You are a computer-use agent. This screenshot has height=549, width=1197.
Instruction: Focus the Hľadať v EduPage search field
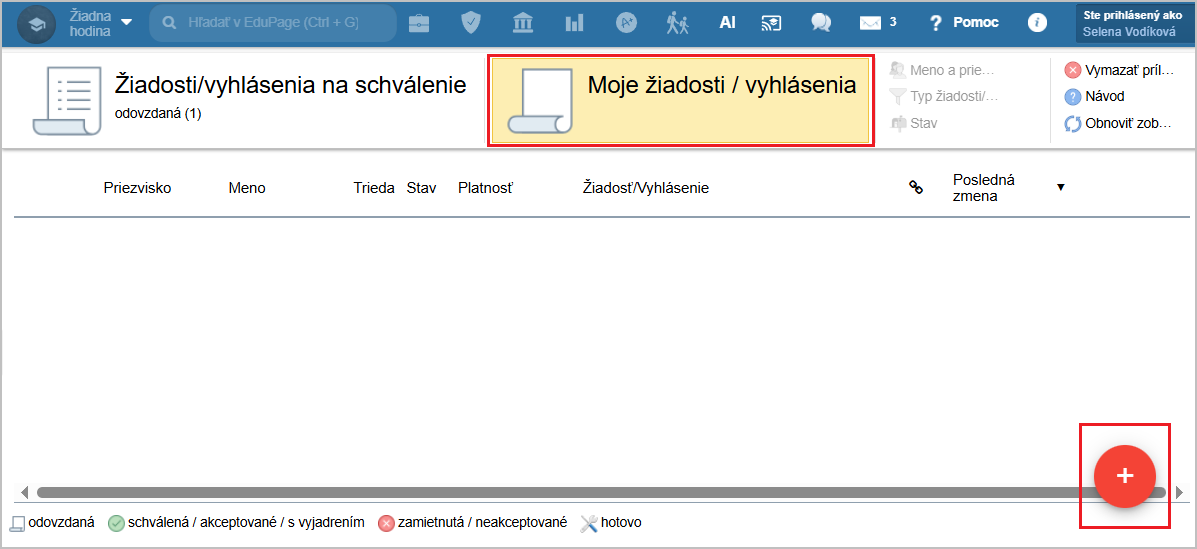pyautogui.click(x=273, y=22)
